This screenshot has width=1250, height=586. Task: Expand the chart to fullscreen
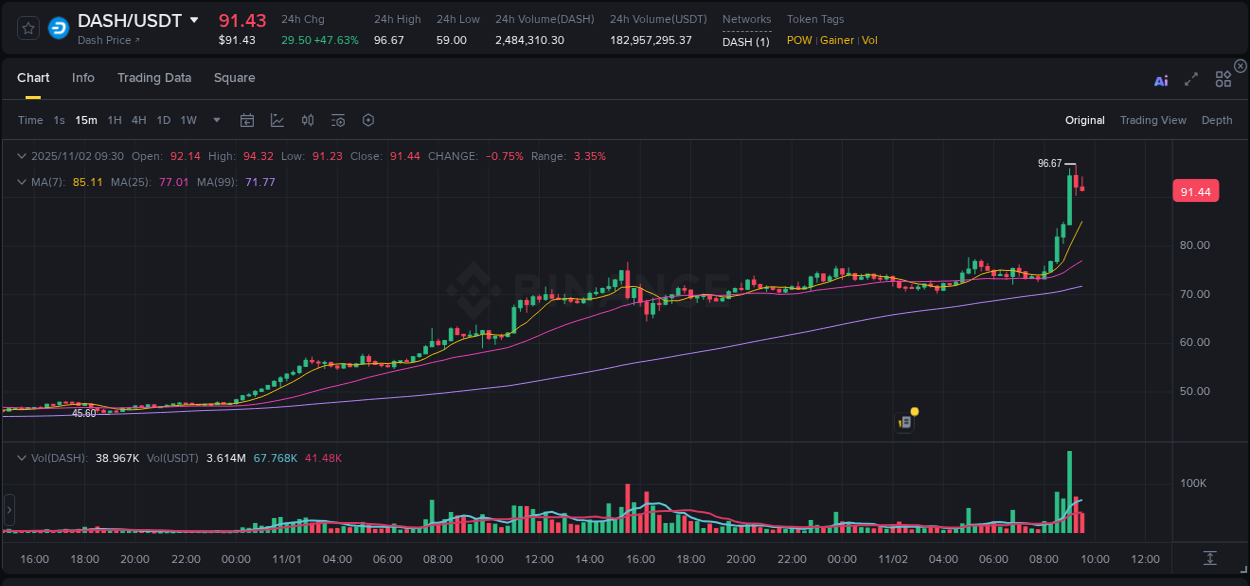coord(1191,78)
